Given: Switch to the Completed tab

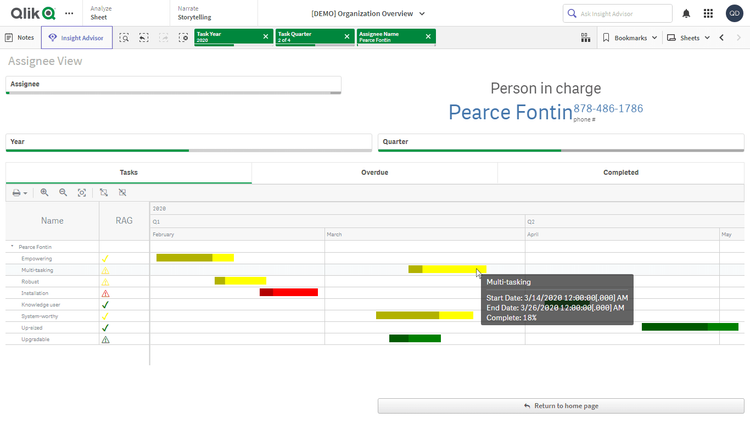Looking at the screenshot, I should click(x=620, y=172).
